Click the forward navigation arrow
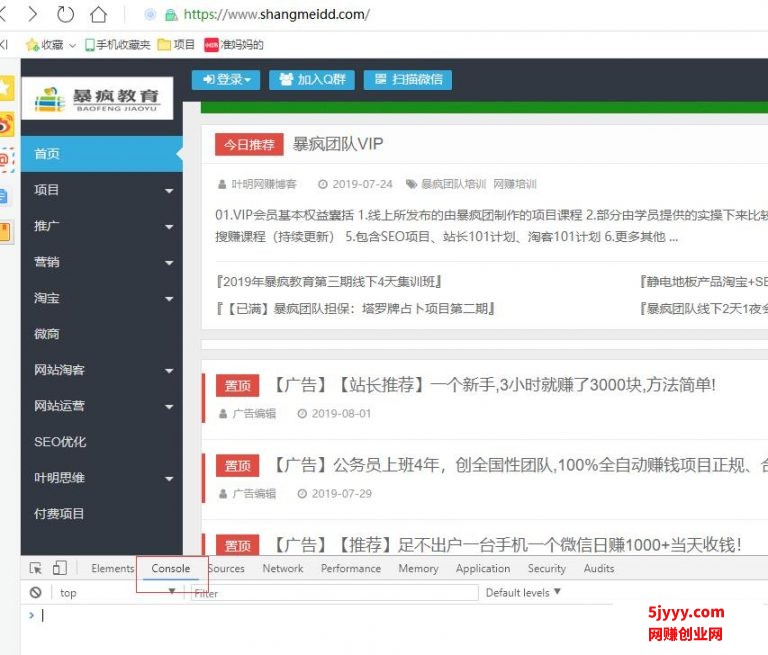Viewport: 768px width, 655px height. (32, 14)
